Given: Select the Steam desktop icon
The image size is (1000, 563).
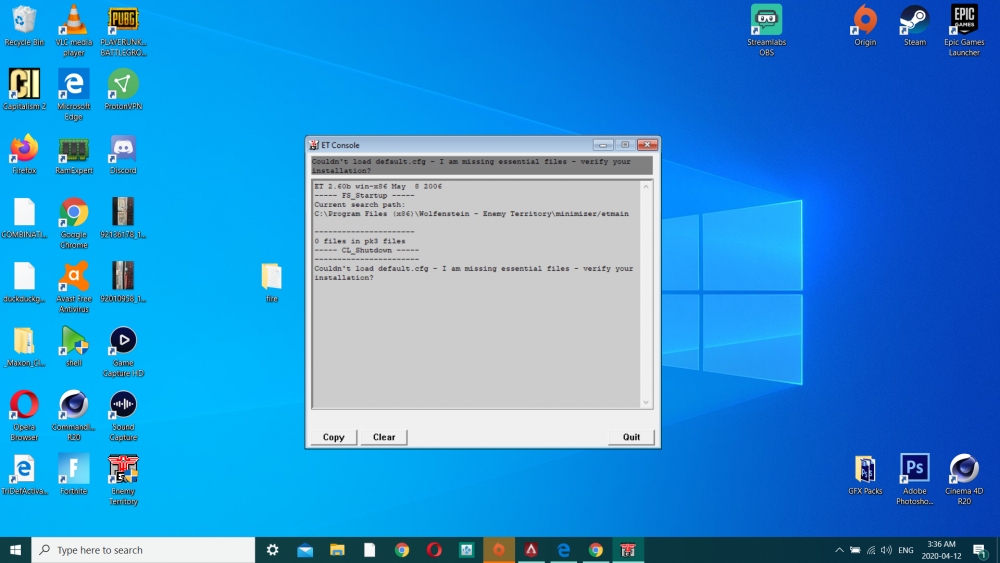Looking at the screenshot, I should (915, 26).
